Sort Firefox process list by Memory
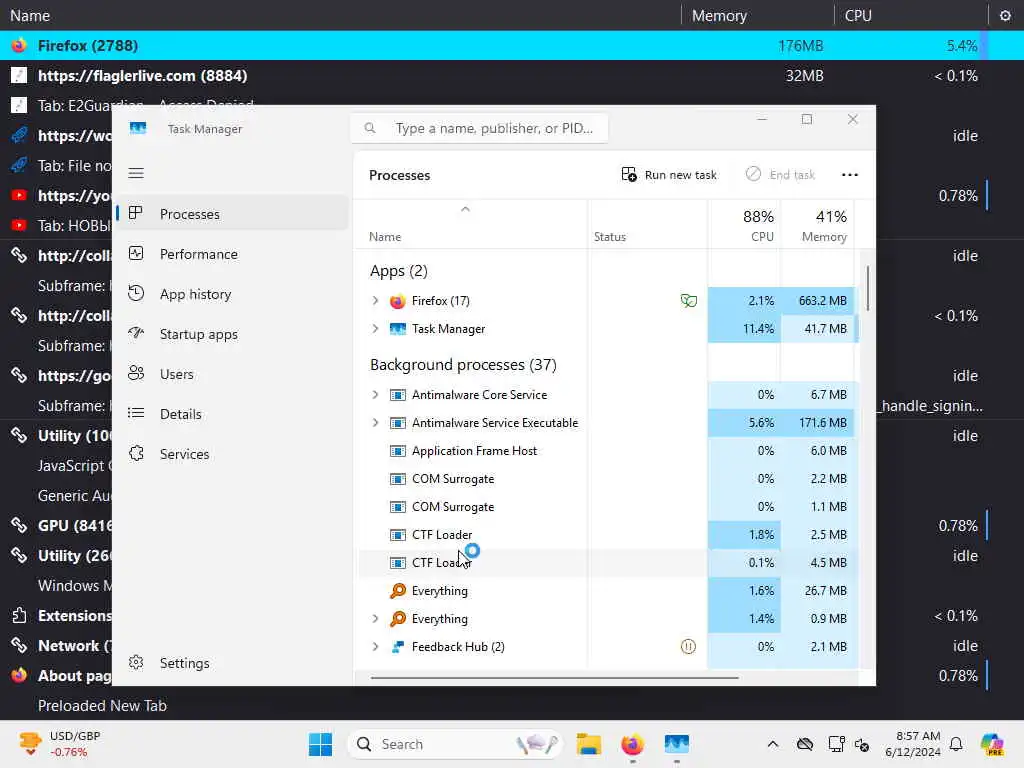Image resolution: width=1024 pixels, height=768 pixels. 757,15
